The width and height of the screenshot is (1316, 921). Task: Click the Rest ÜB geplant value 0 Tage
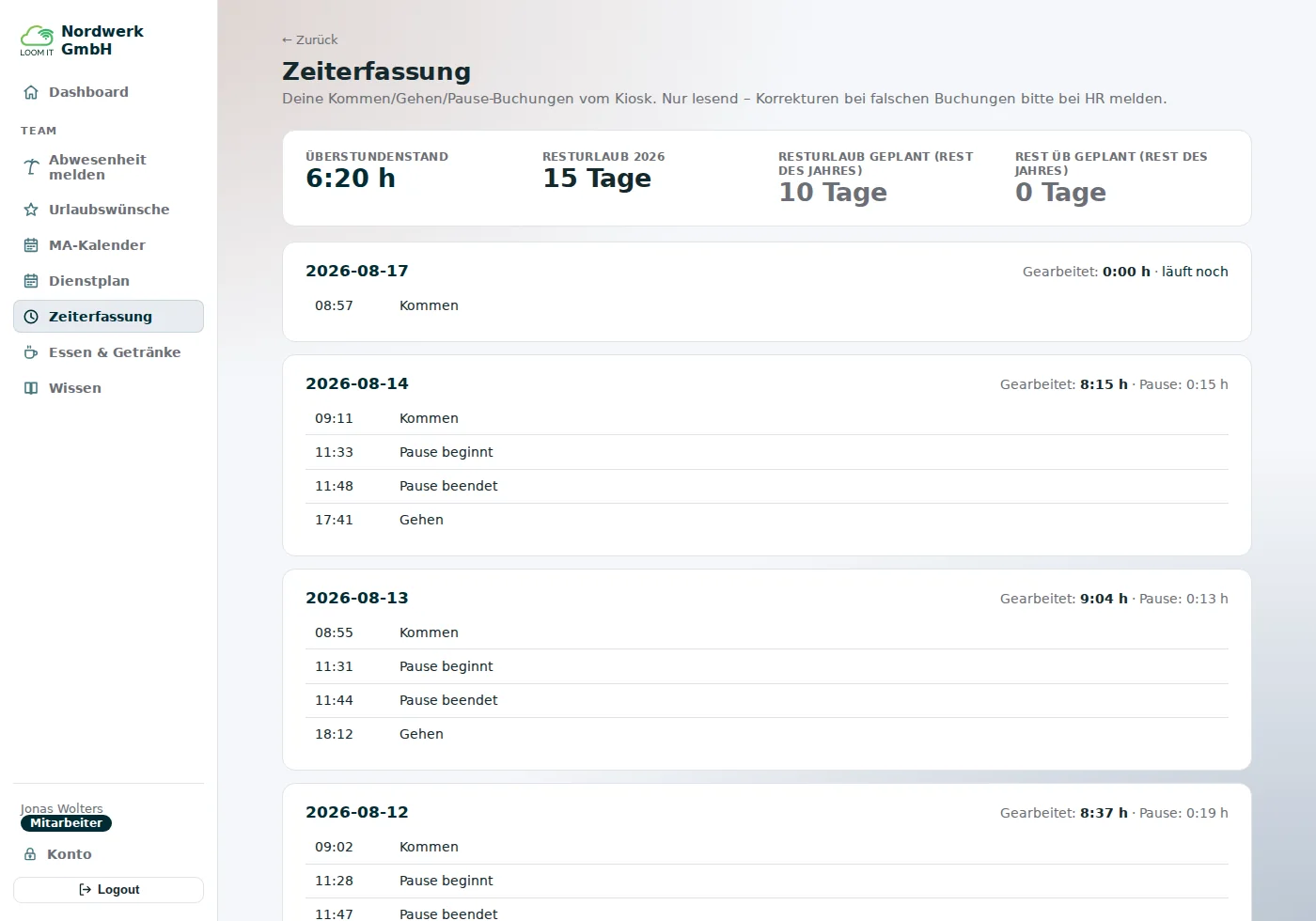(x=1060, y=193)
